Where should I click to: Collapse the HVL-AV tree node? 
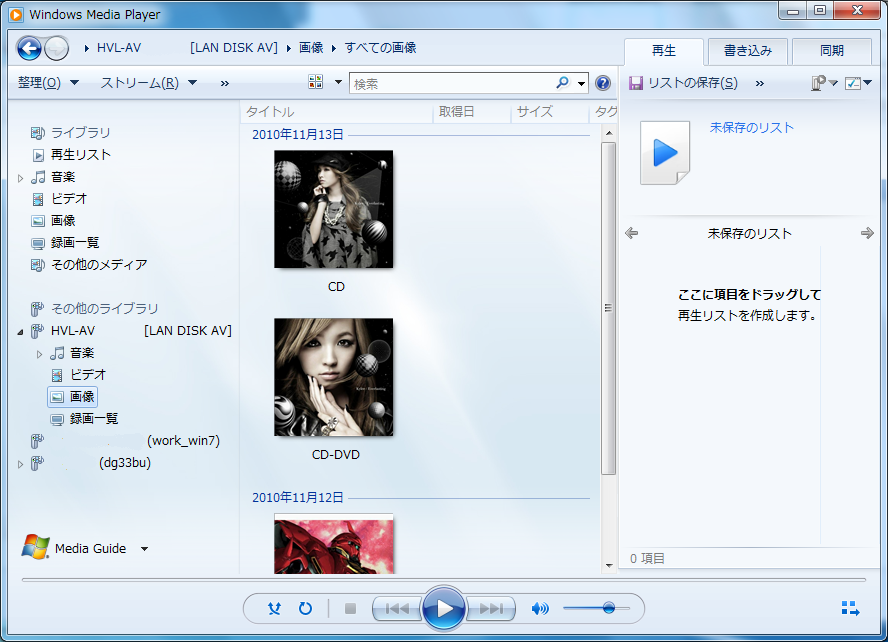tap(20, 332)
